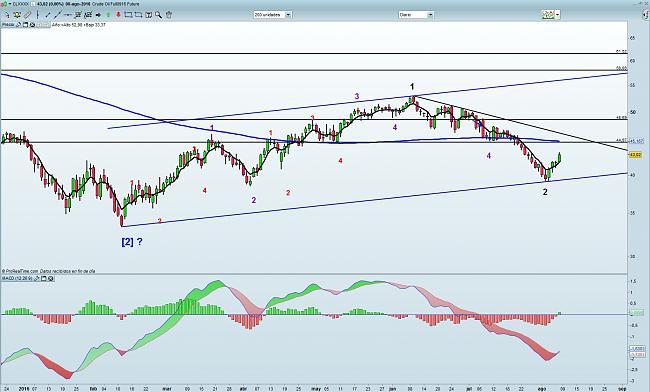Select the horizontal line tool
This screenshot has width=650, height=392.
tap(68, 15)
